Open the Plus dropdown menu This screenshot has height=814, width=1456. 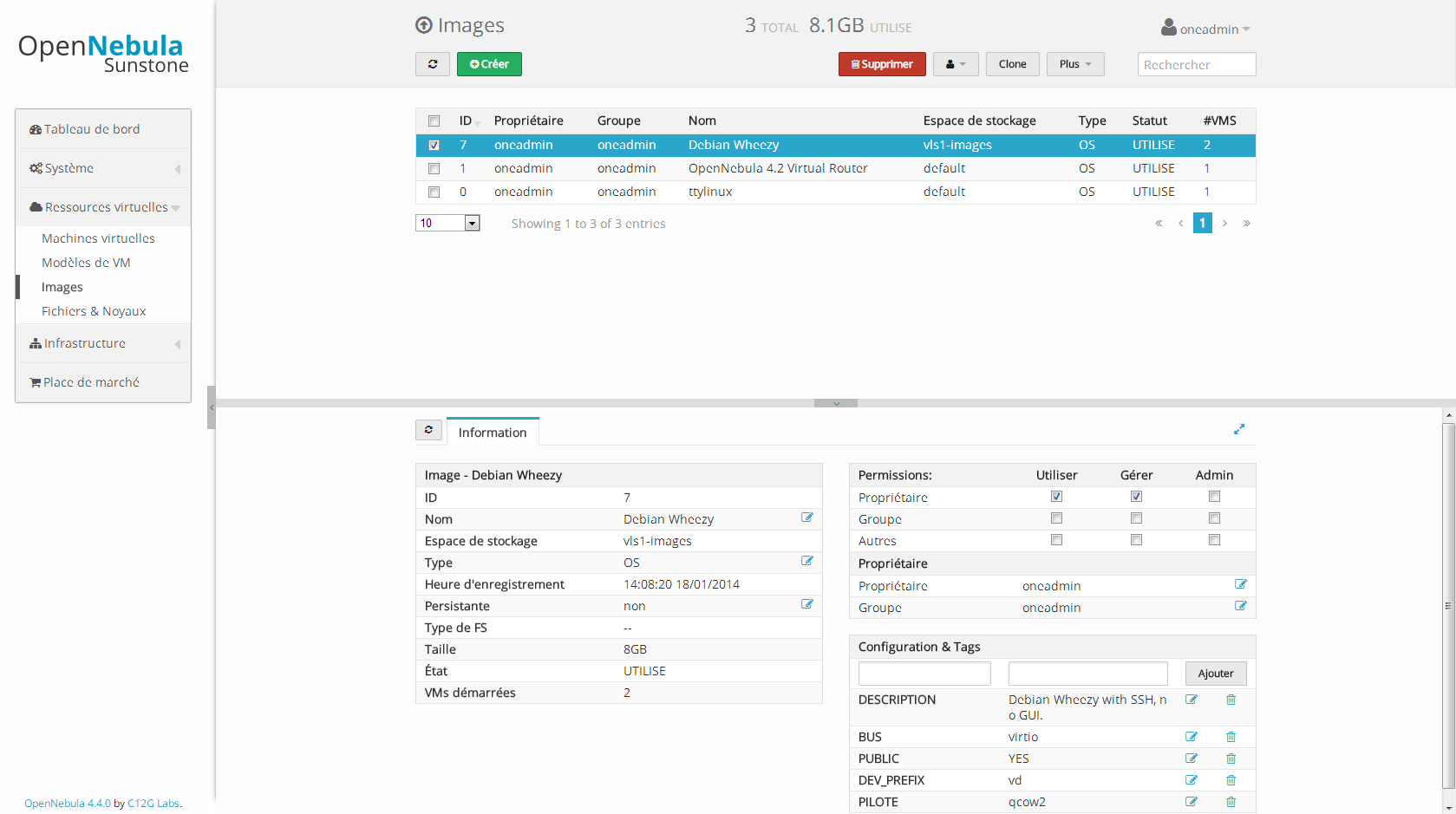point(1075,64)
